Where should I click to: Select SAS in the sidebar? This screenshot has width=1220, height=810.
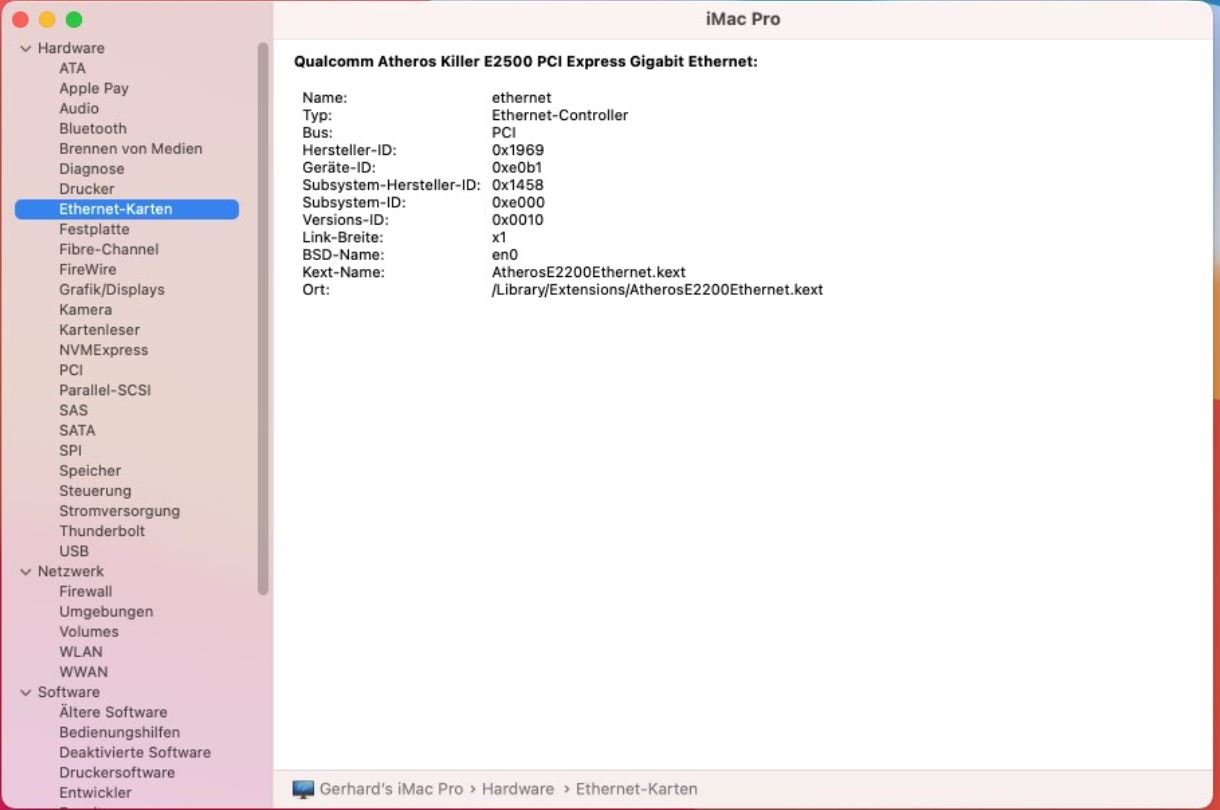(x=73, y=410)
